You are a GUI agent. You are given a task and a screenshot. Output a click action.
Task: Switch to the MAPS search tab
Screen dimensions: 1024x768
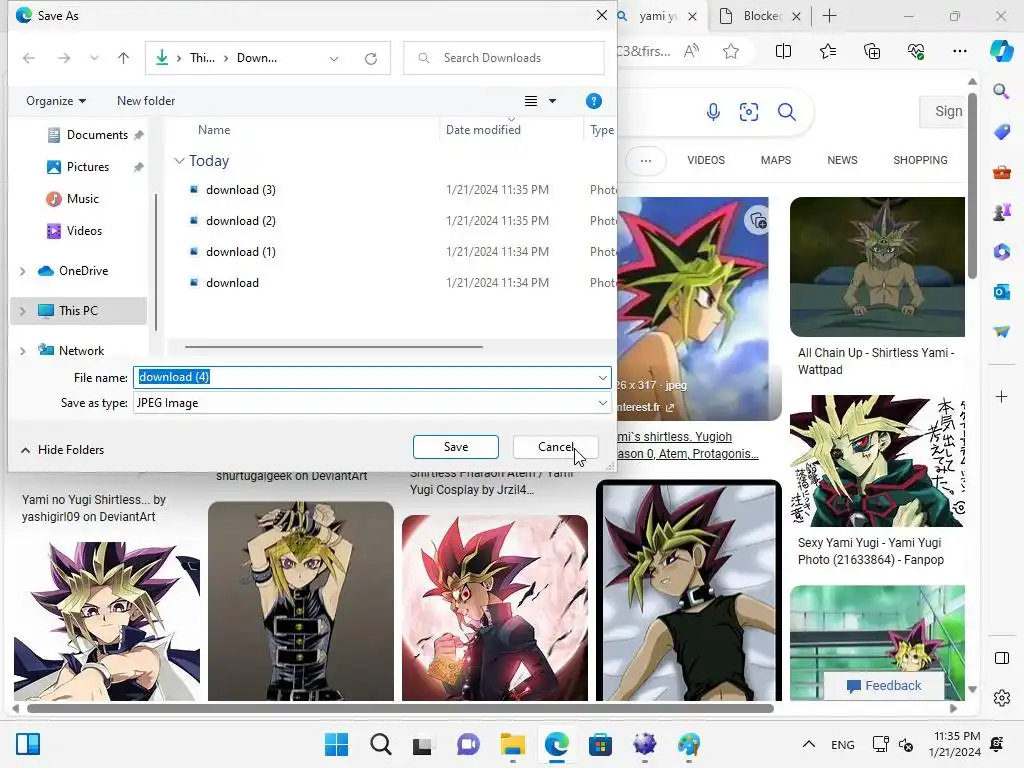point(775,160)
